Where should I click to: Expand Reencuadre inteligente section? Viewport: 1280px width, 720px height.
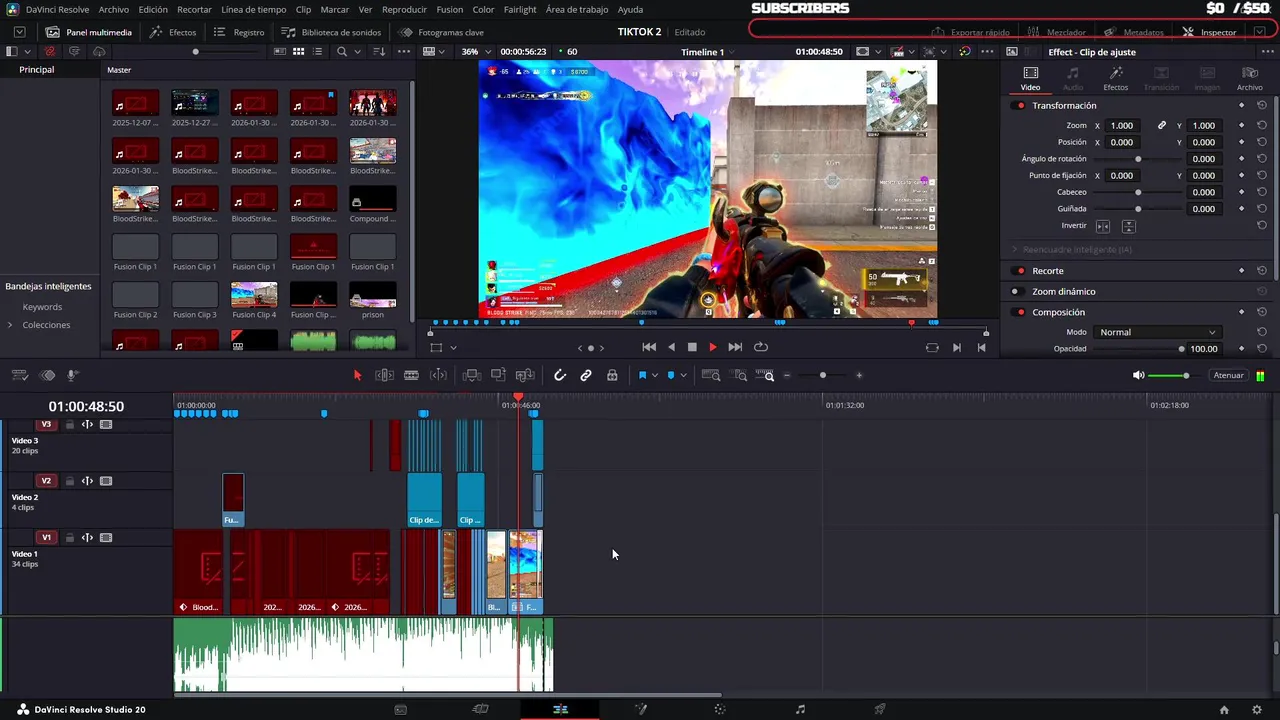point(1014,250)
